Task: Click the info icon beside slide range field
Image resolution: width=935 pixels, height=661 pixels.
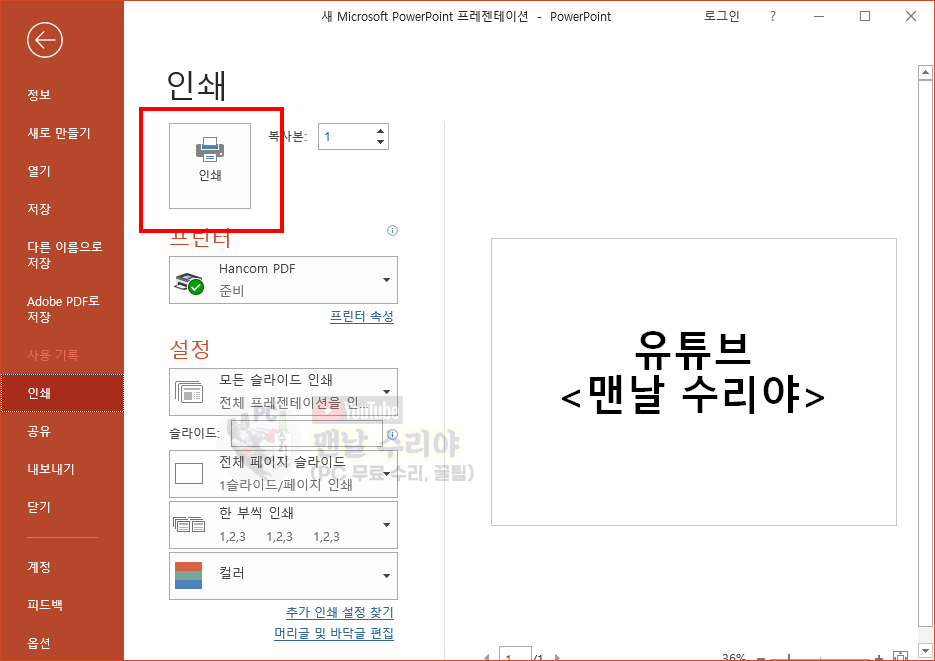Action: [392, 435]
